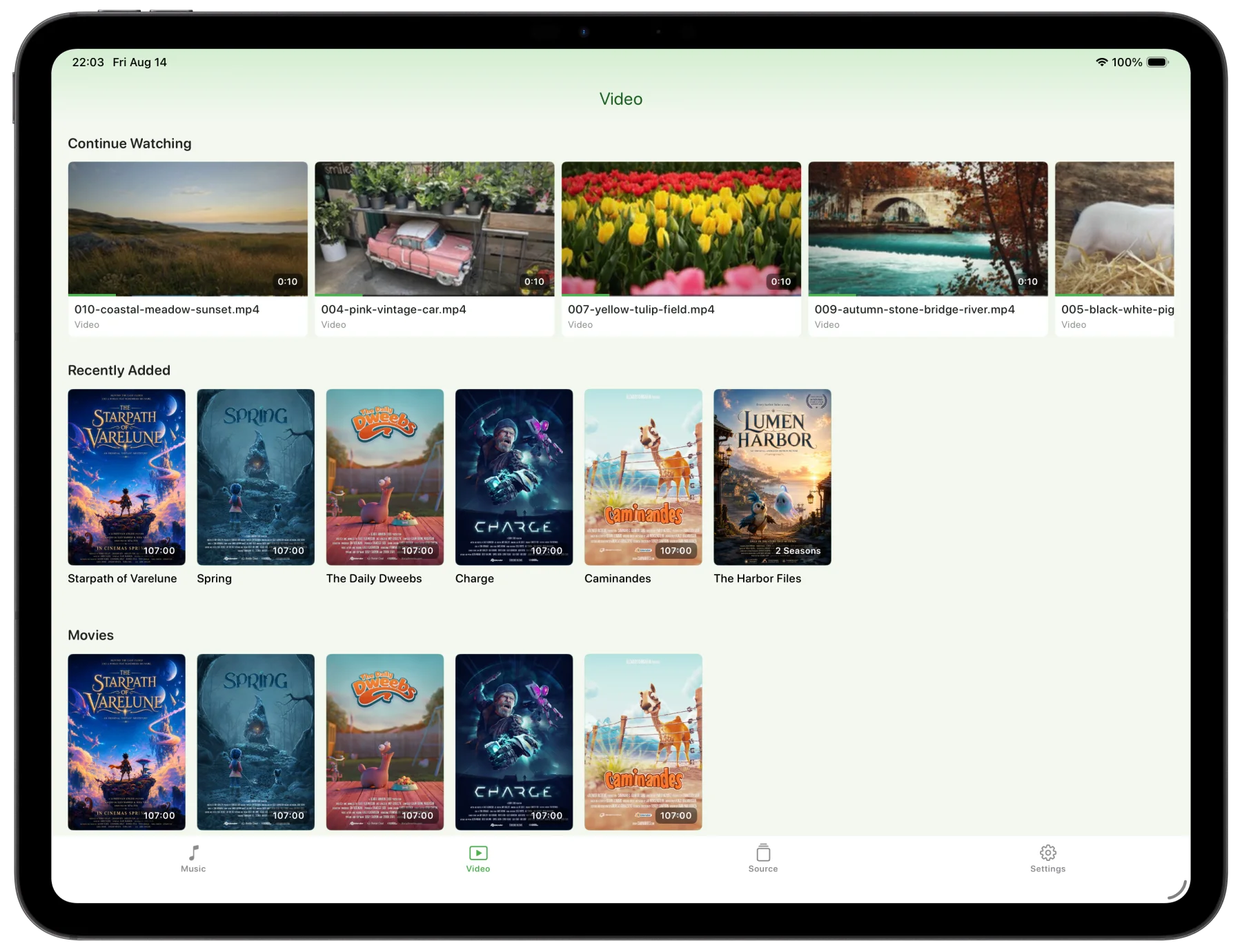This screenshot has height=952, width=1242.
Task: Play the autumn stone bridge river thumbnail
Action: click(x=928, y=228)
